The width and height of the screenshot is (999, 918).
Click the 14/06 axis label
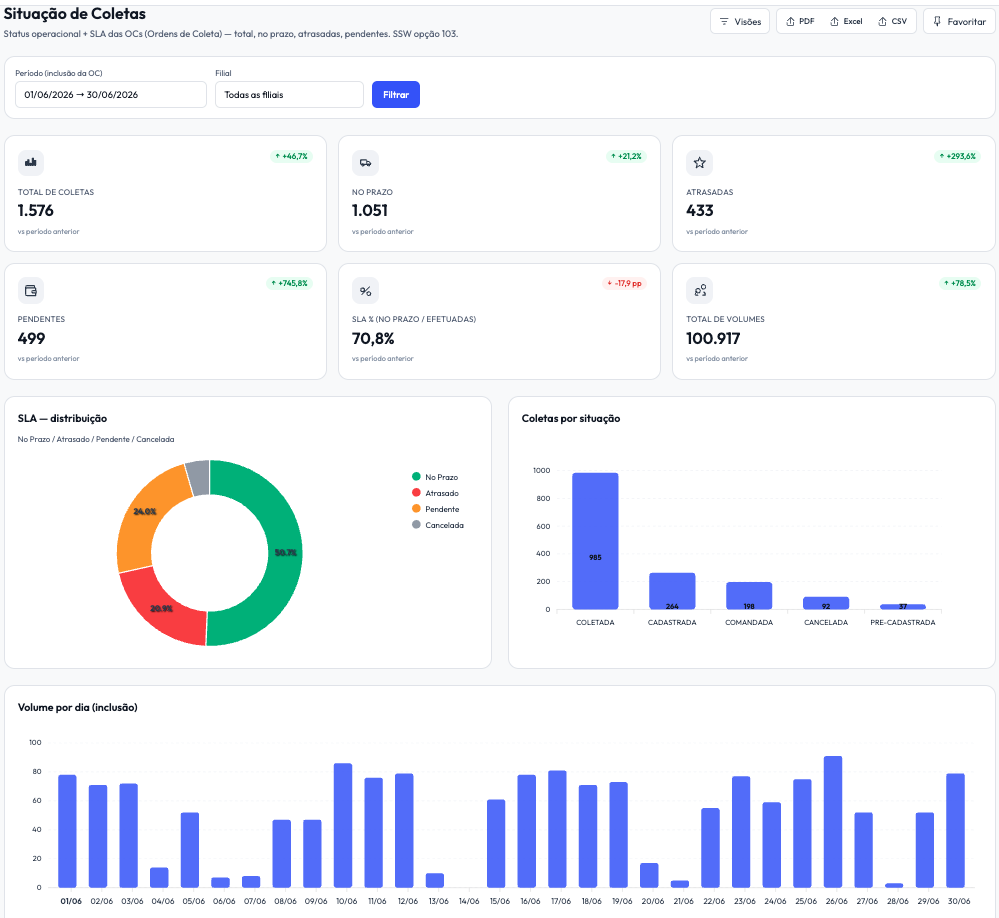tap(469, 901)
